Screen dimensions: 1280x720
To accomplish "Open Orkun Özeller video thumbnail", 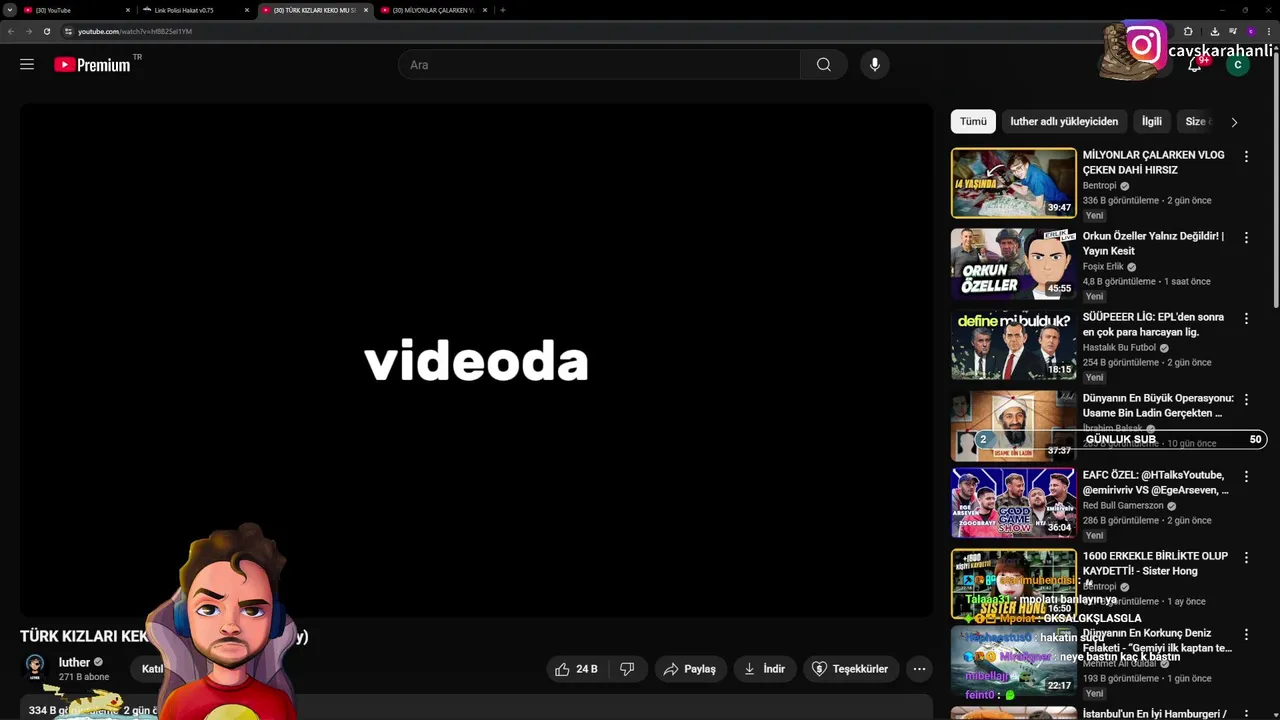I will click(x=1014, y=264).
